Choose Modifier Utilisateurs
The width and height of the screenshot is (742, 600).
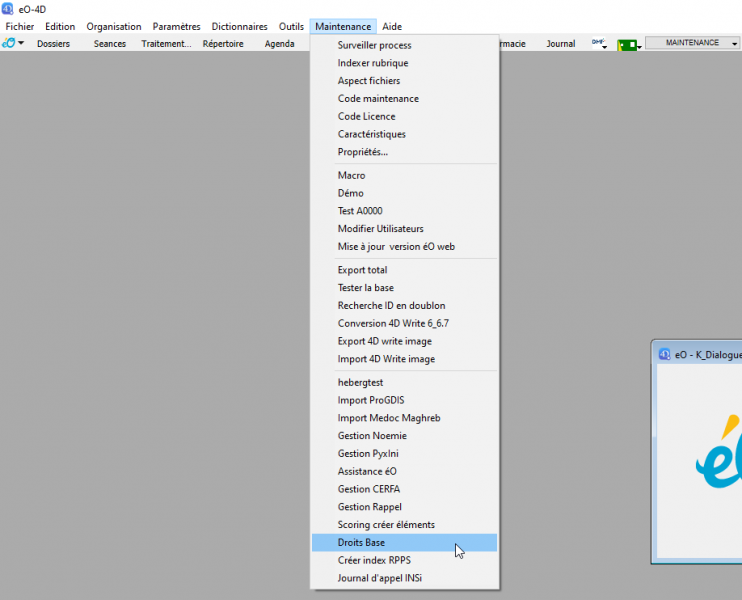click(x=405, y=229)
